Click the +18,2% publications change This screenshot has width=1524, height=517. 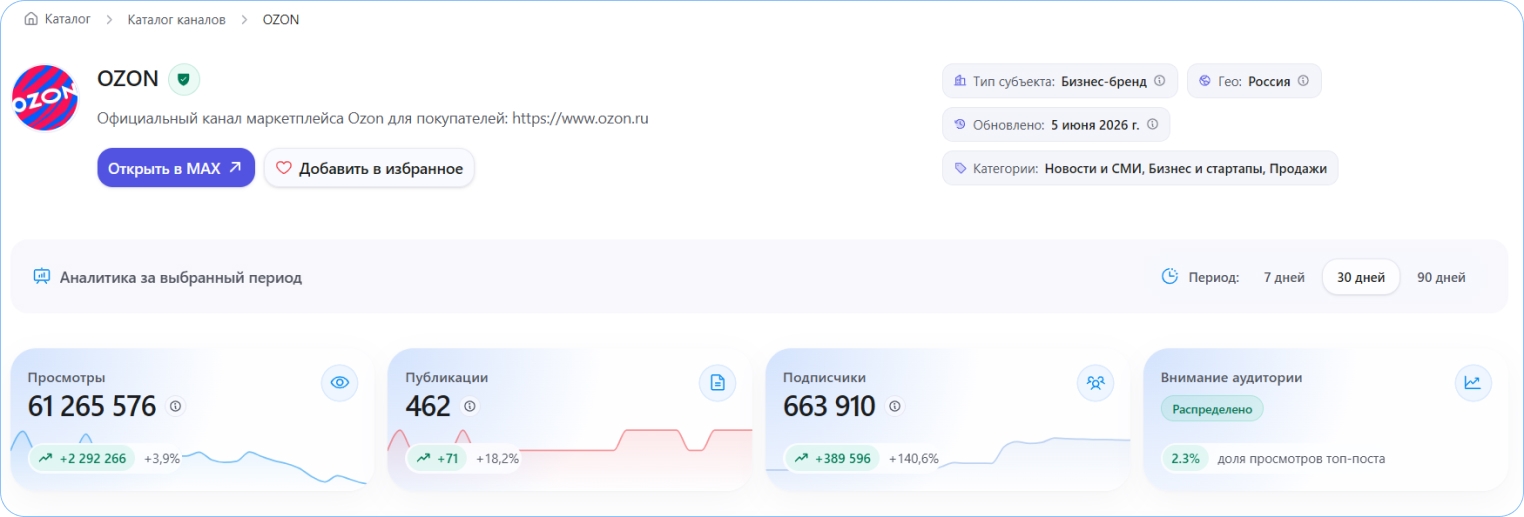[x=497, y=459]
